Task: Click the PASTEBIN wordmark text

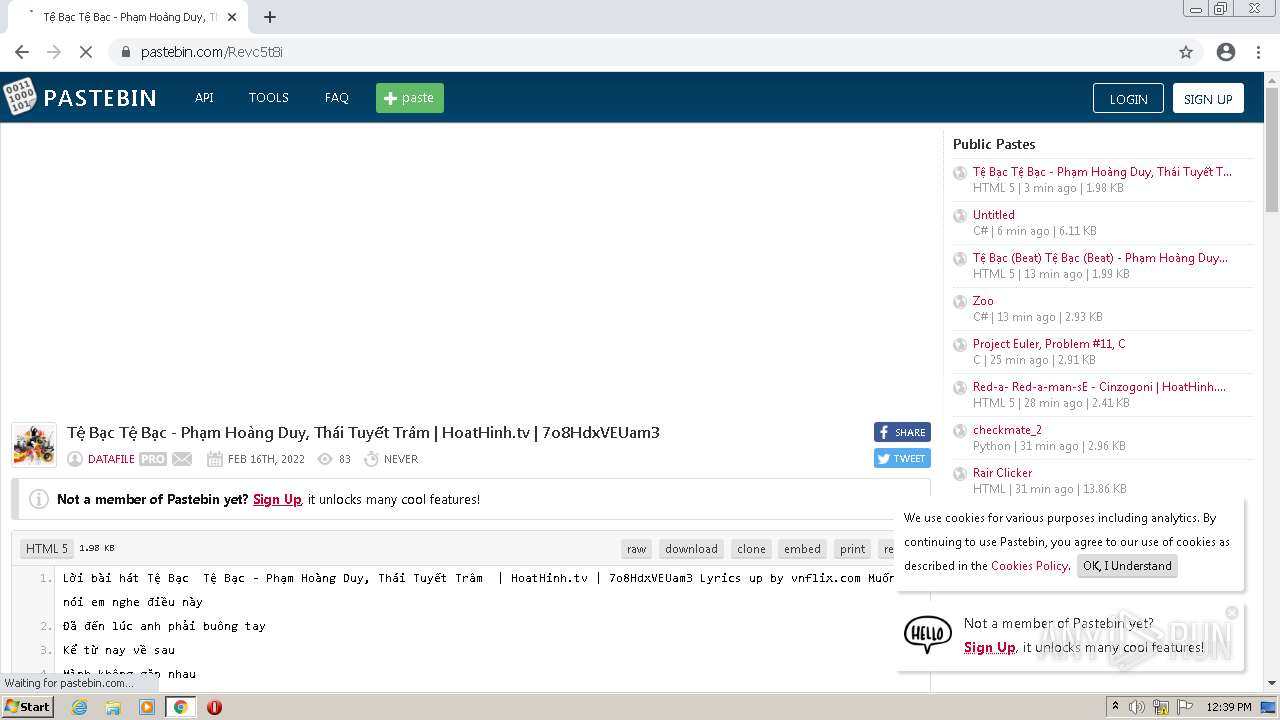Action: pos(100,98)
